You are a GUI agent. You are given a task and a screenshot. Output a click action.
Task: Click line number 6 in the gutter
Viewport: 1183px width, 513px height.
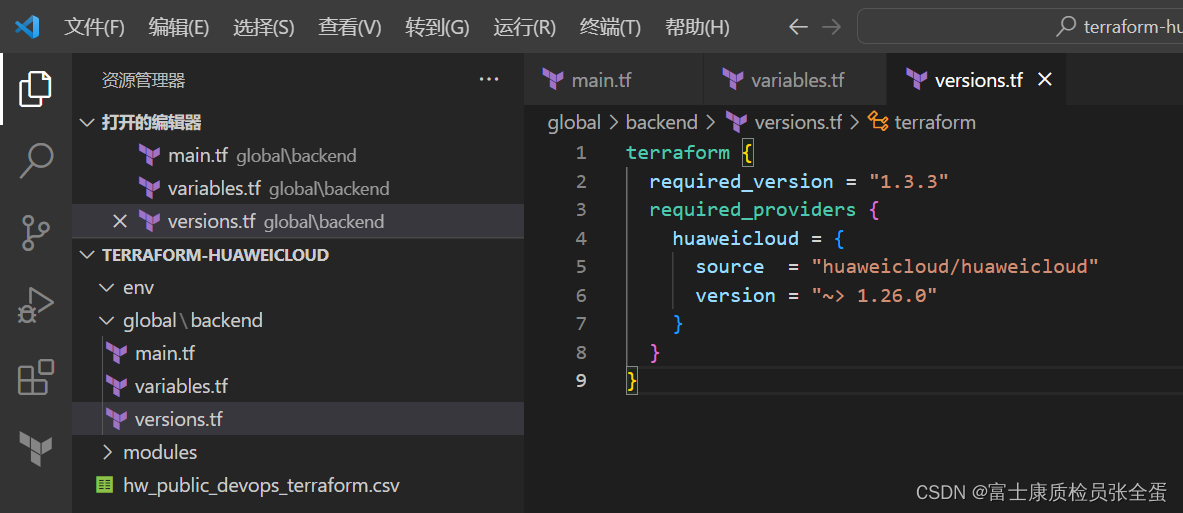580,295
